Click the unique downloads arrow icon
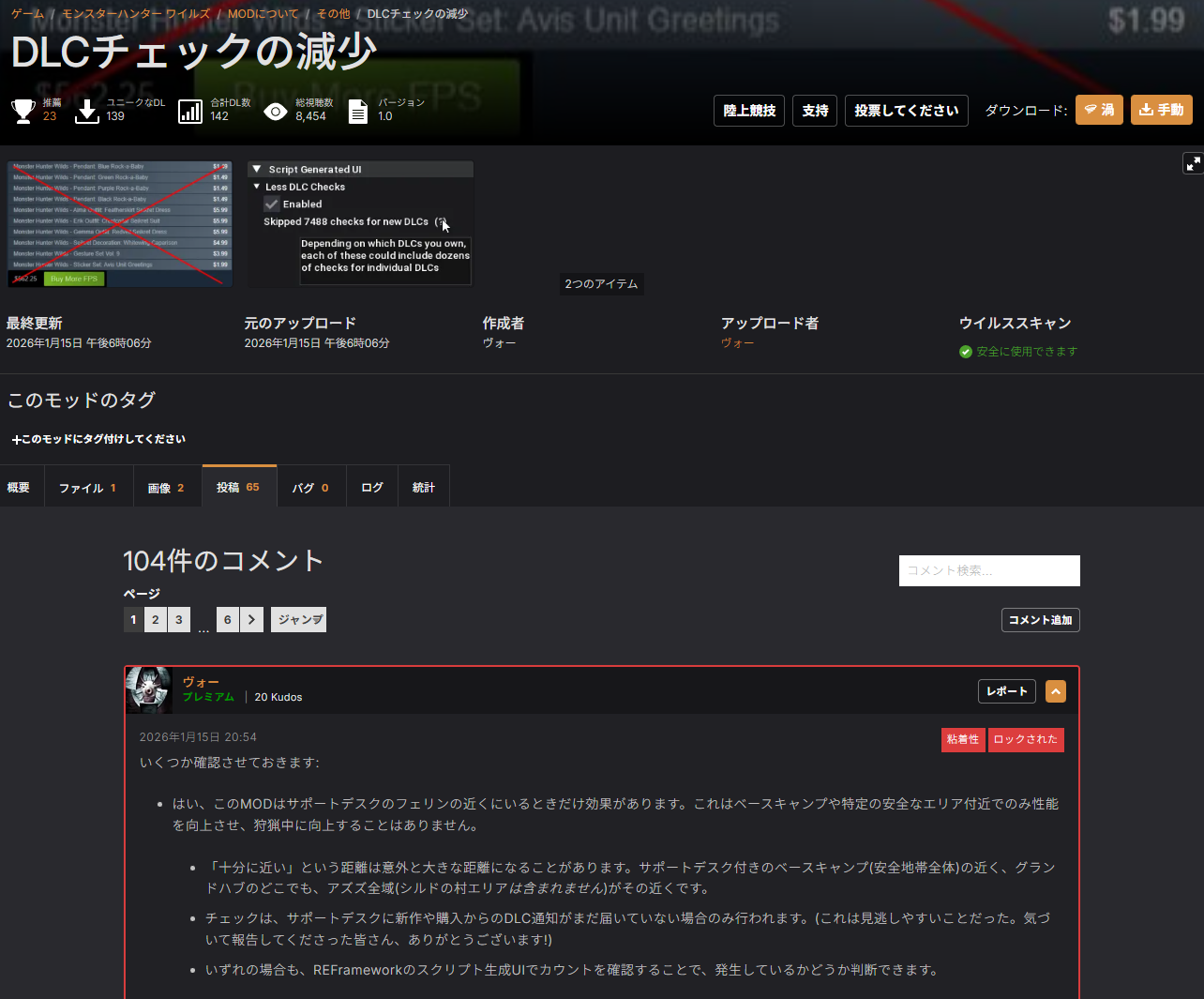 click(87, 111)
